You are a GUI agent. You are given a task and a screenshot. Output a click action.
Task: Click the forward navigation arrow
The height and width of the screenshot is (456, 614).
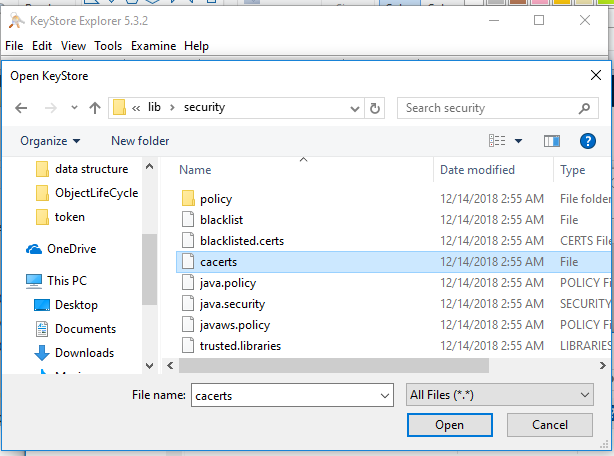[x=51, y=108]
